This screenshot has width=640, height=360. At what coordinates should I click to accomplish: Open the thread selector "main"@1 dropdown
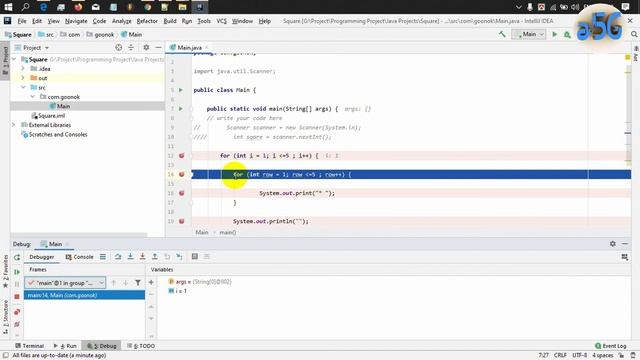[x=65, y=282]
